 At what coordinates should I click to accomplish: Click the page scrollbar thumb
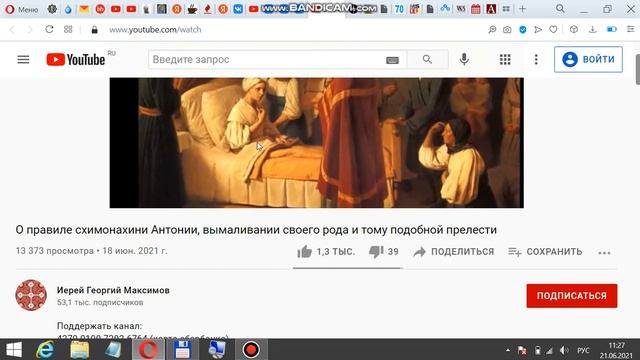[x=637, y=69]
